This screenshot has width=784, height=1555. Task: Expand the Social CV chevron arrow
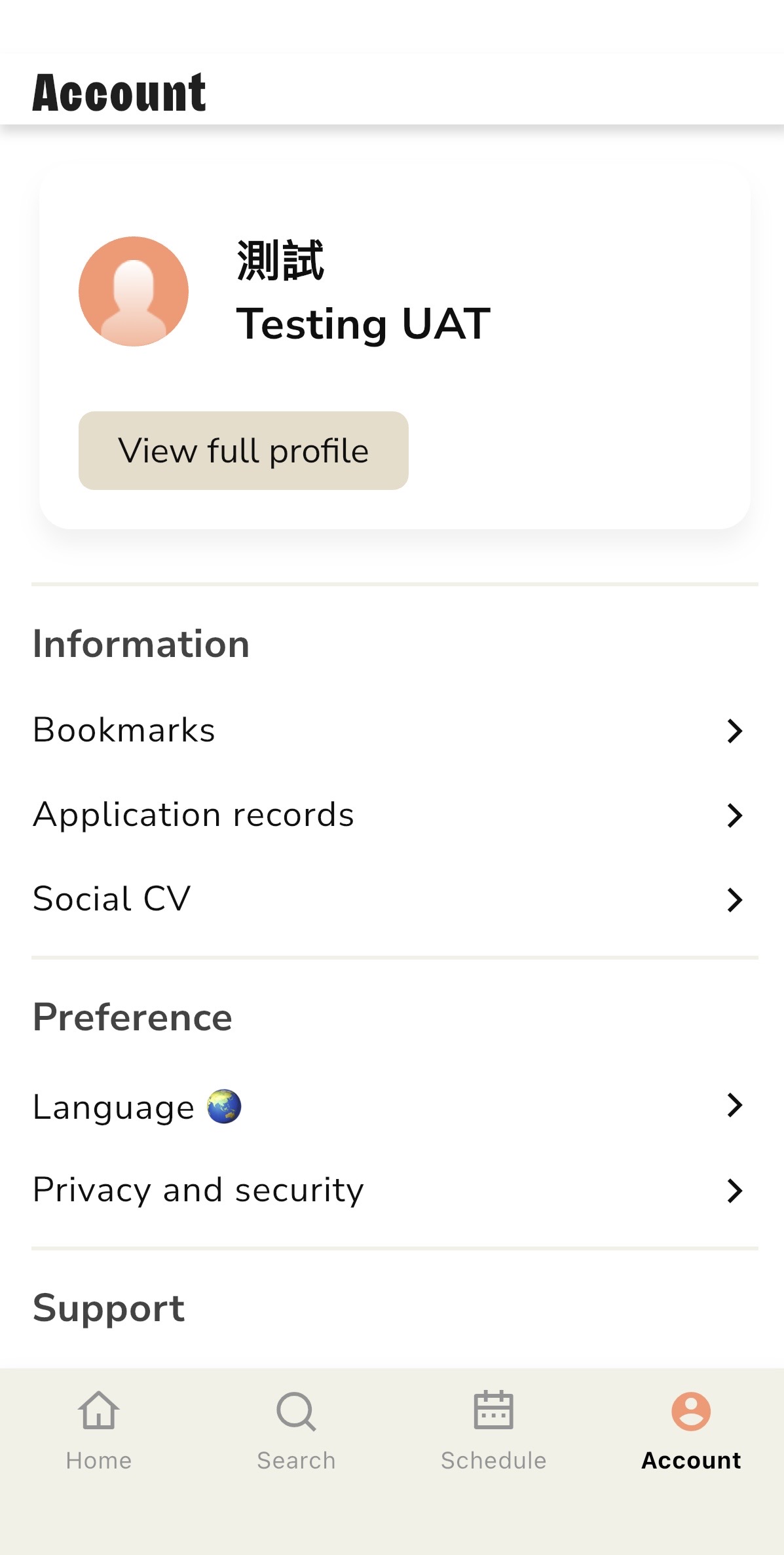tap(735, 899)
